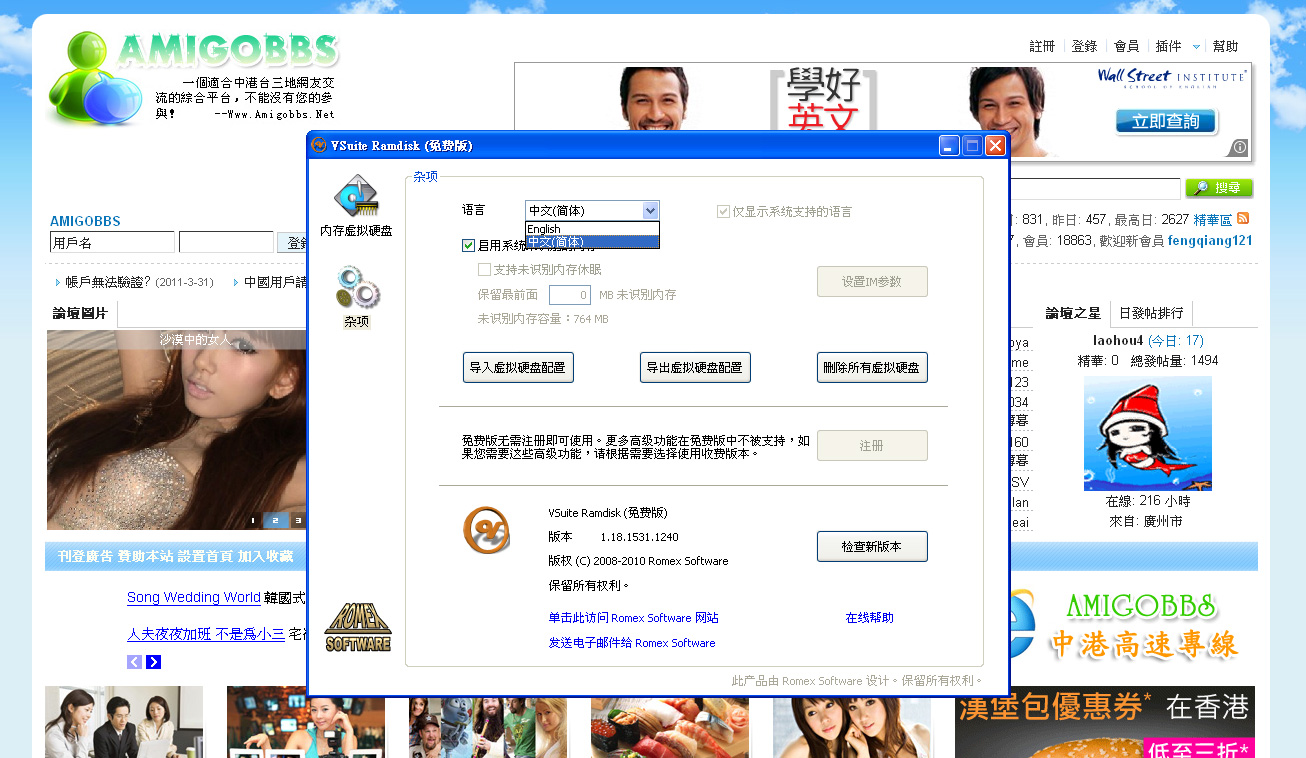Click the 删除所有虚拟硬盘 button
The image size is (1306, 758).
(871, 367)
